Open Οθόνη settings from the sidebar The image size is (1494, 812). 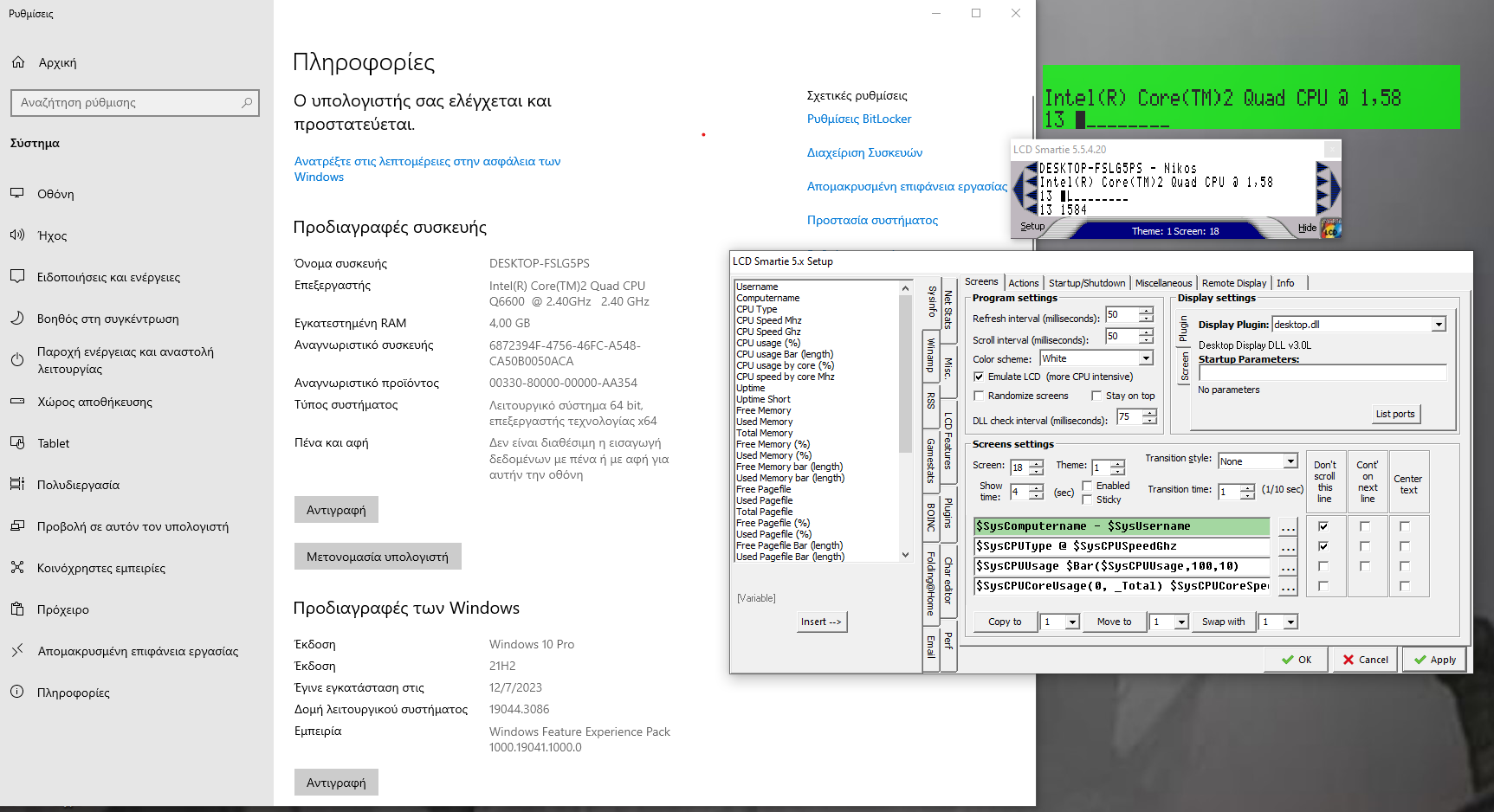click(56, 194)
